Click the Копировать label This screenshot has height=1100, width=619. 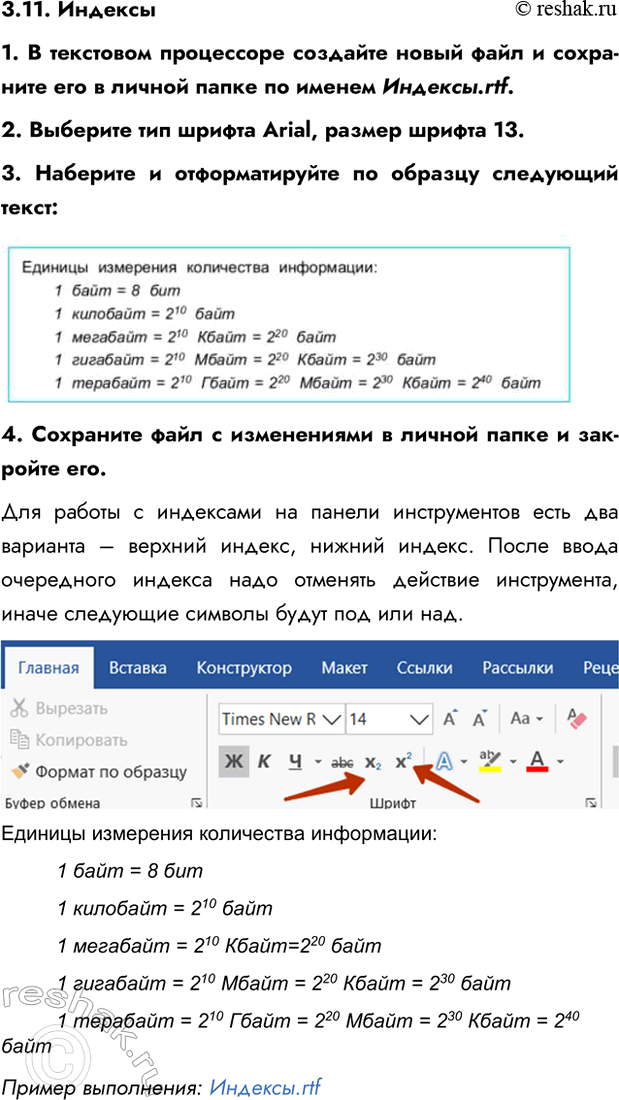pos(81,739)
